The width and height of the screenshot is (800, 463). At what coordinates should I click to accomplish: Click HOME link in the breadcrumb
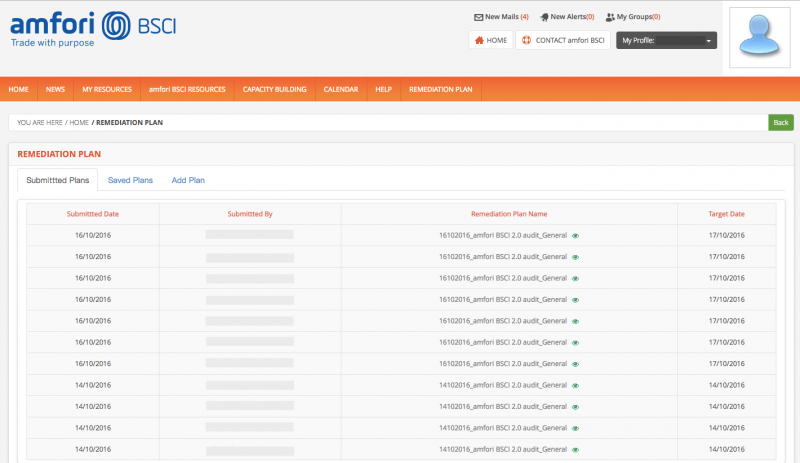(x=79, y=122)
